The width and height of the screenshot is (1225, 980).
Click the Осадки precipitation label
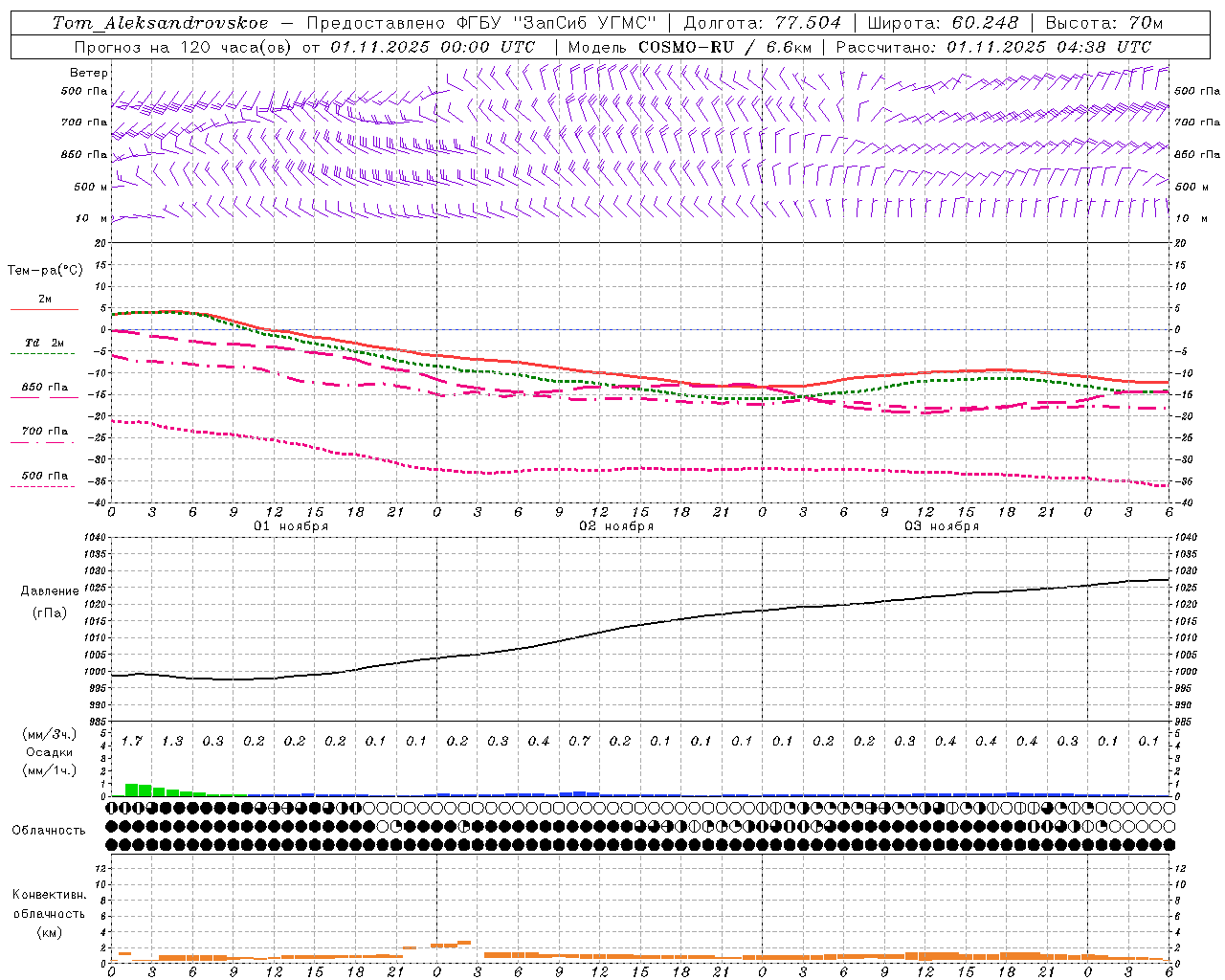[50, 752]
